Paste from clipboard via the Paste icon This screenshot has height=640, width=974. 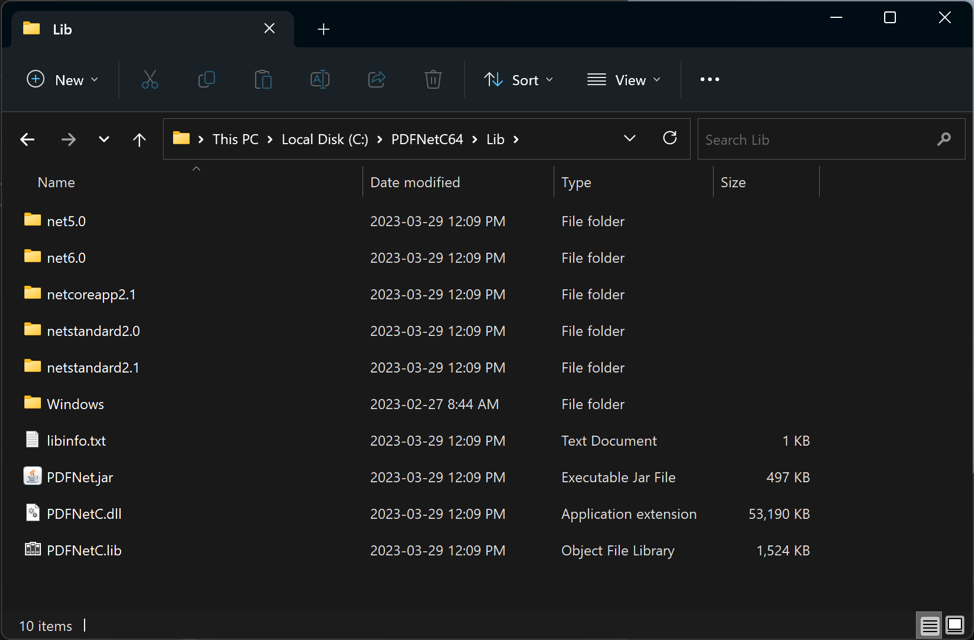[263, 79]
